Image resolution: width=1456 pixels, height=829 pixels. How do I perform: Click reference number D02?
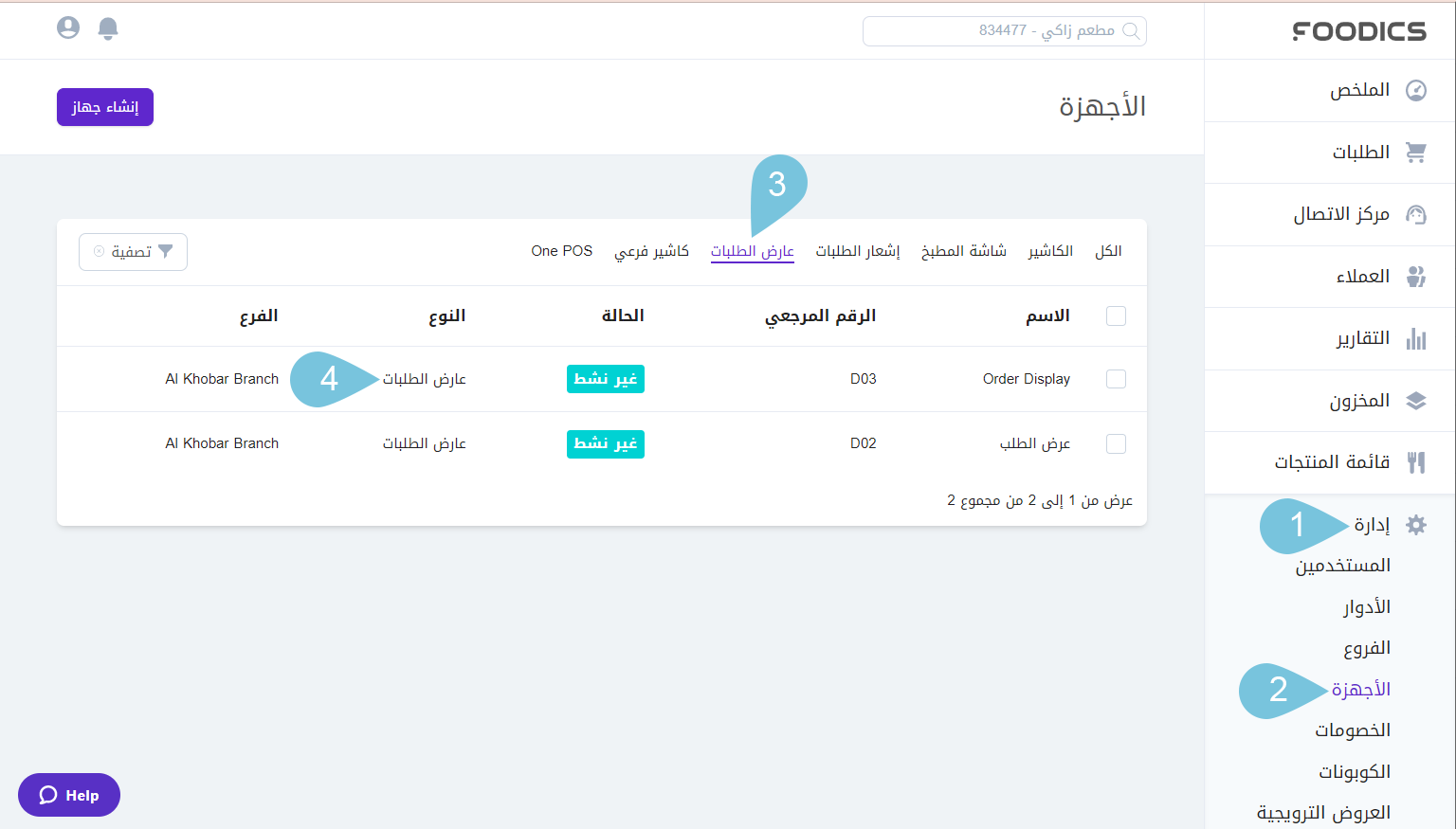click(x=864, y=443)
